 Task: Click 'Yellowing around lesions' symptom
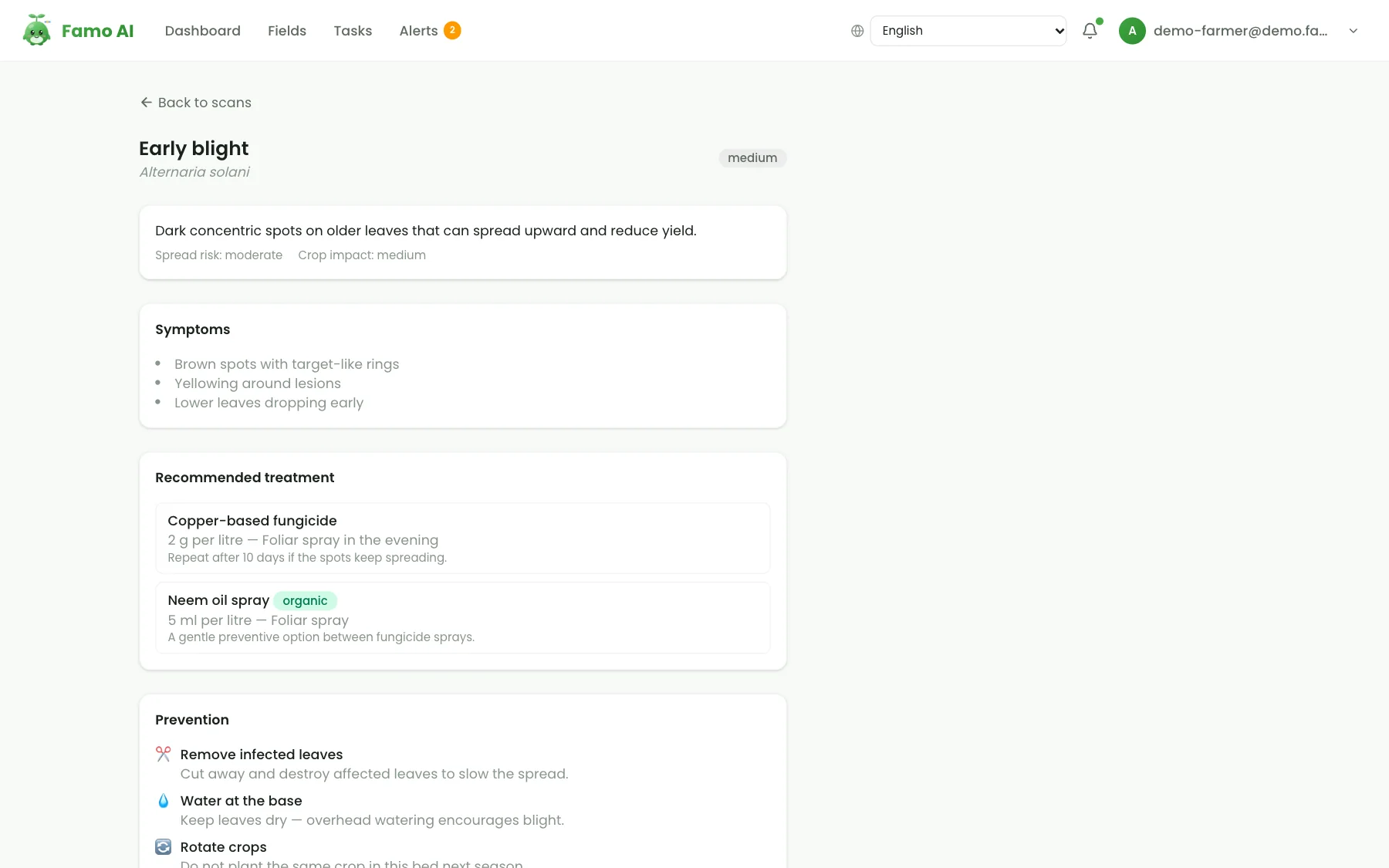258,383
